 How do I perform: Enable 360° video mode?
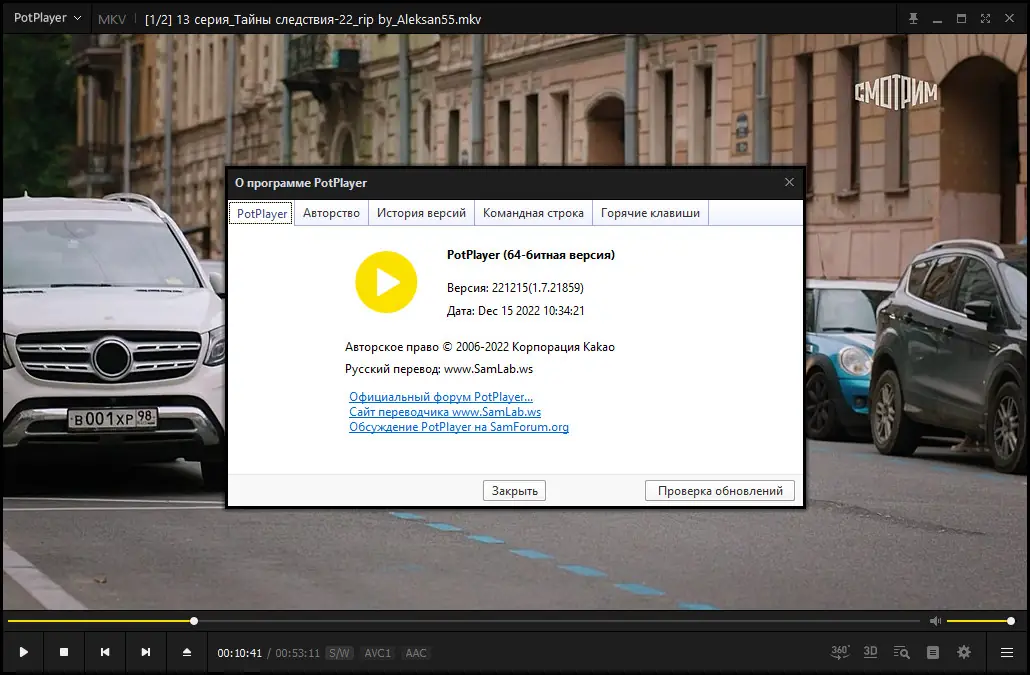click(840, 652)
